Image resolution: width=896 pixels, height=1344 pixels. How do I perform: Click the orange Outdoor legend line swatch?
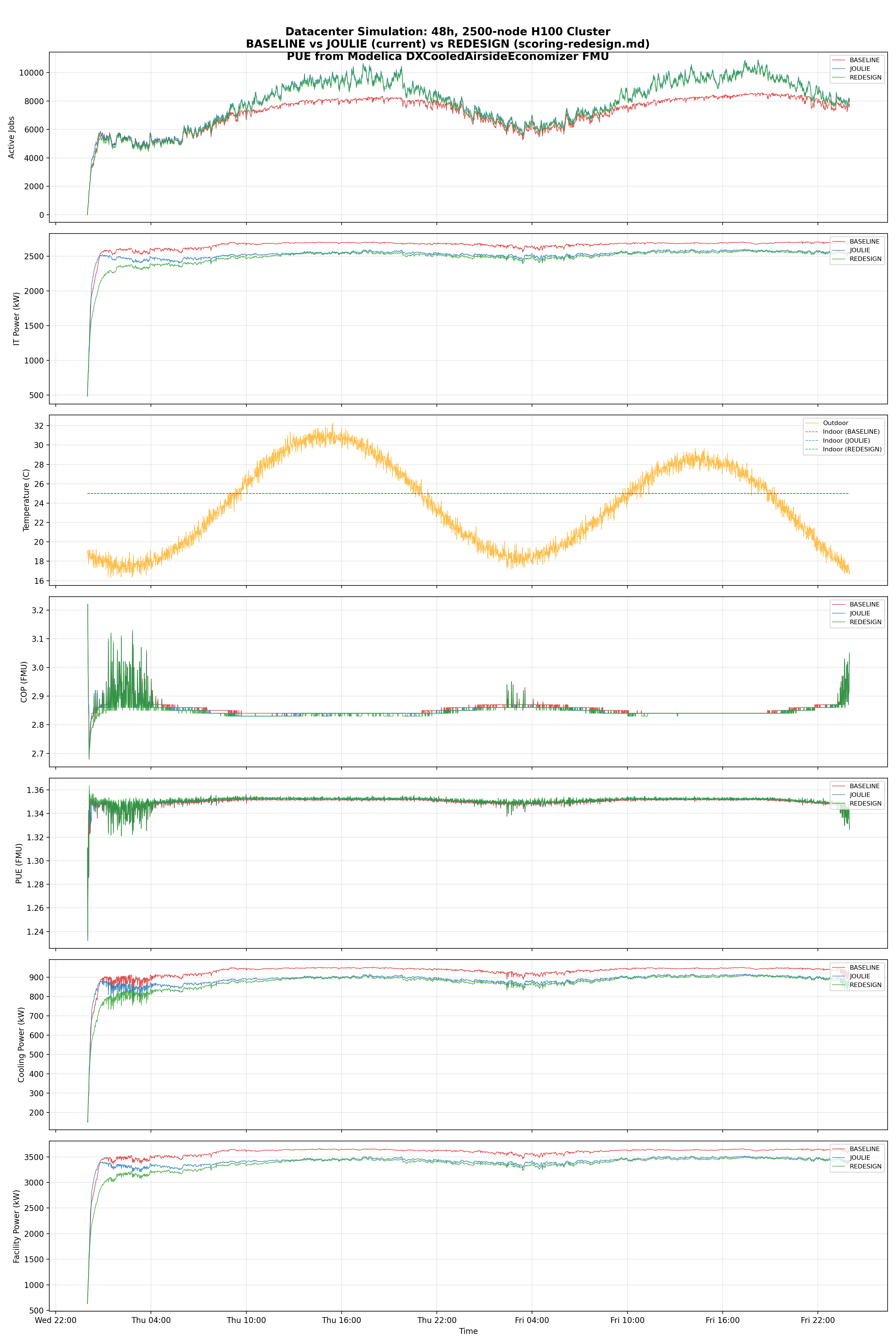click(811, 423)
